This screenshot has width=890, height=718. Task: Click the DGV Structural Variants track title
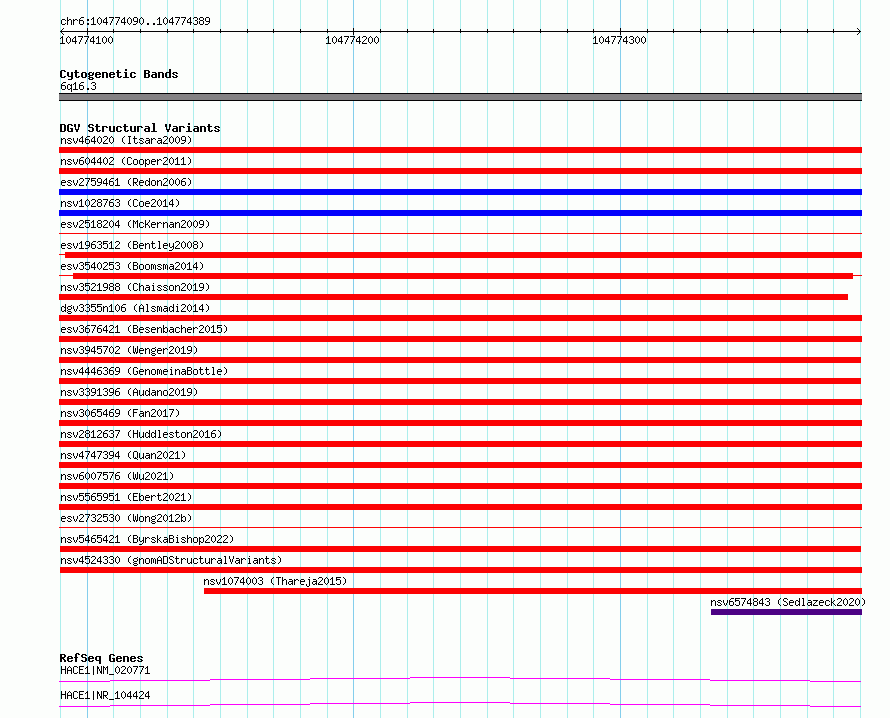(140, 128)
